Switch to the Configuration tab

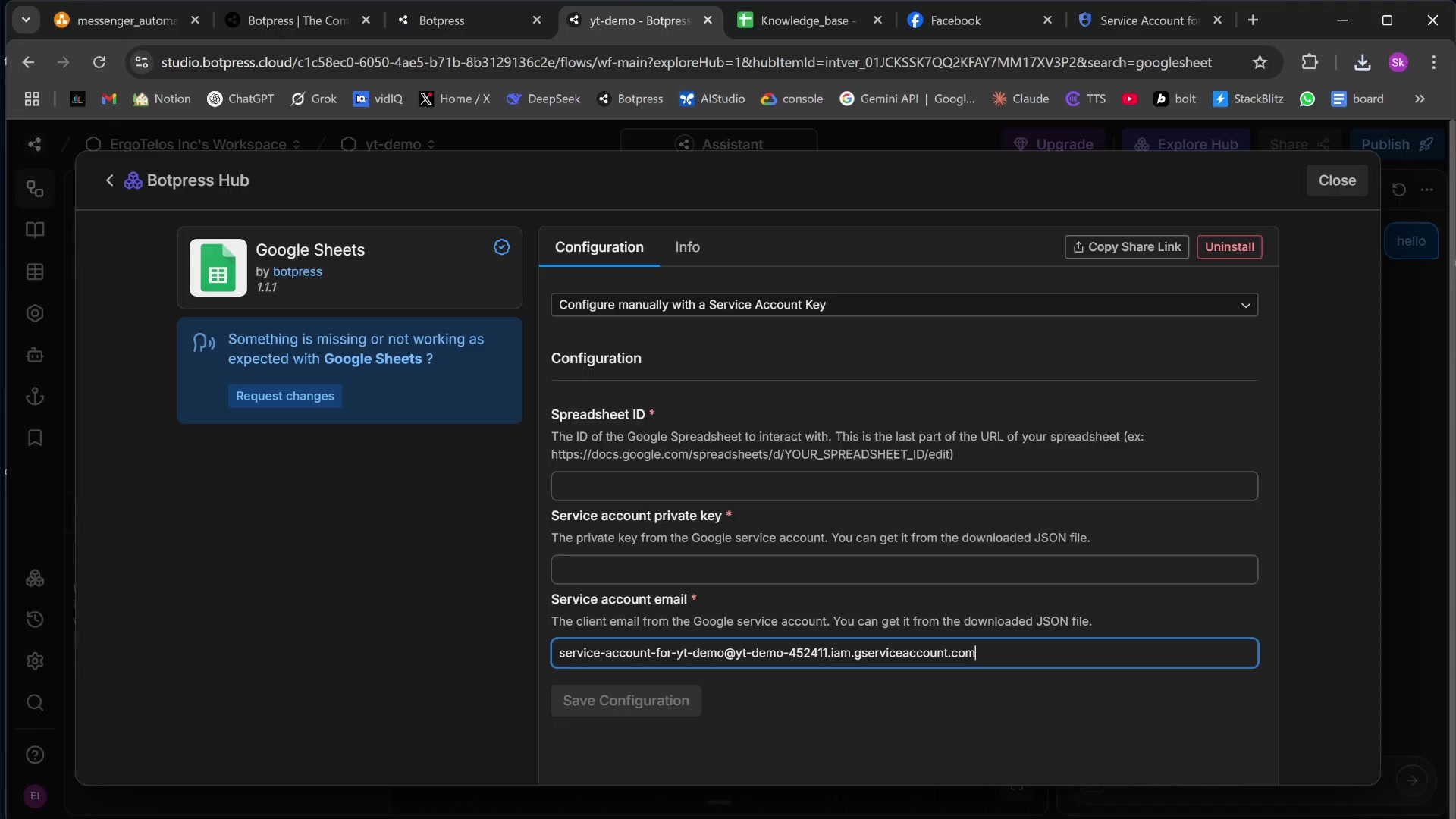pyautogui.click(x=599, y=247)
